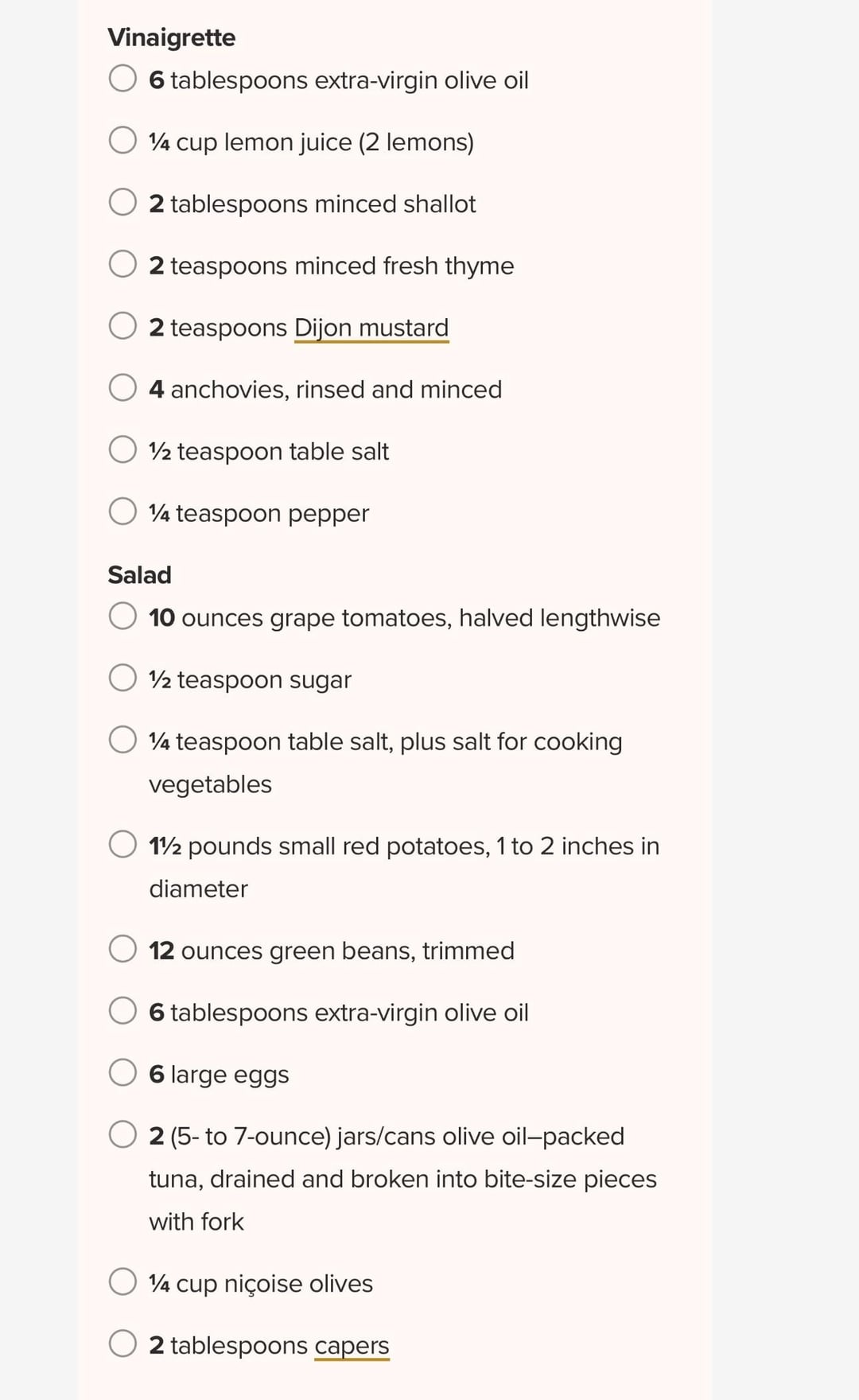
Task: Tick the 2 tablespoons capers circle
Action: coord(122,1344)
